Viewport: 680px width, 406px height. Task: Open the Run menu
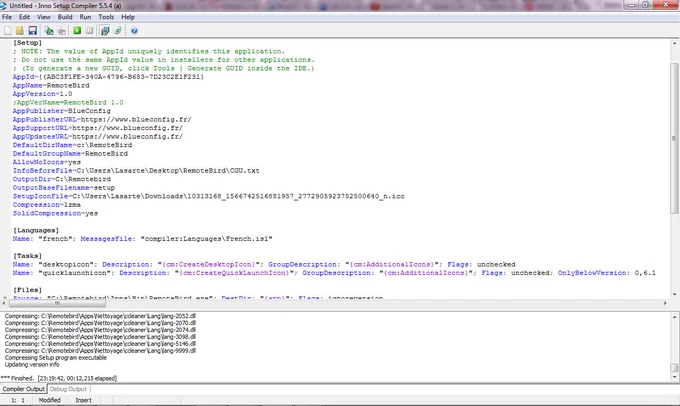pyautogui.click(x=85, y=17)
